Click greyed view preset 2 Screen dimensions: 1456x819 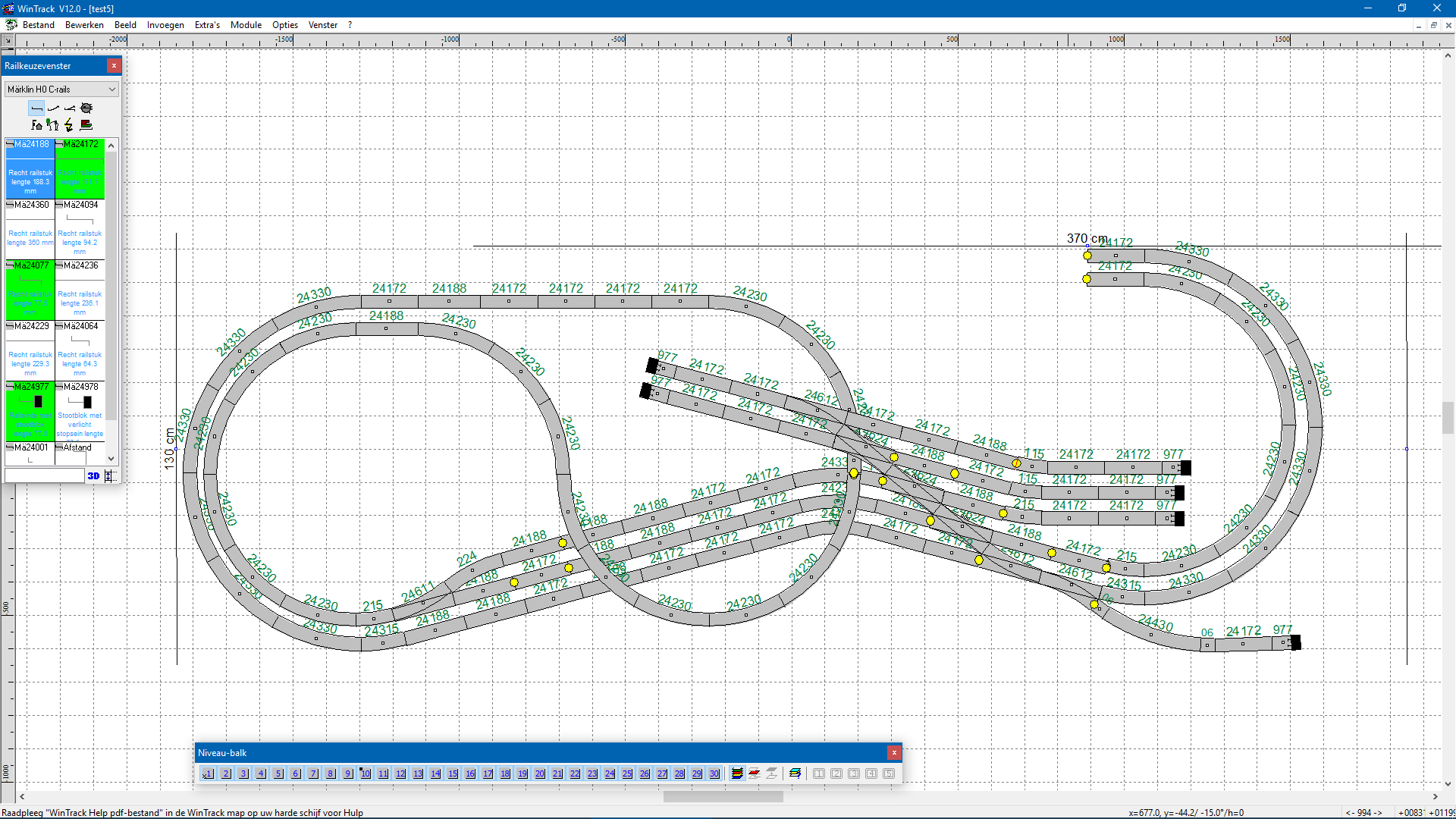click(x=836, y=773)
